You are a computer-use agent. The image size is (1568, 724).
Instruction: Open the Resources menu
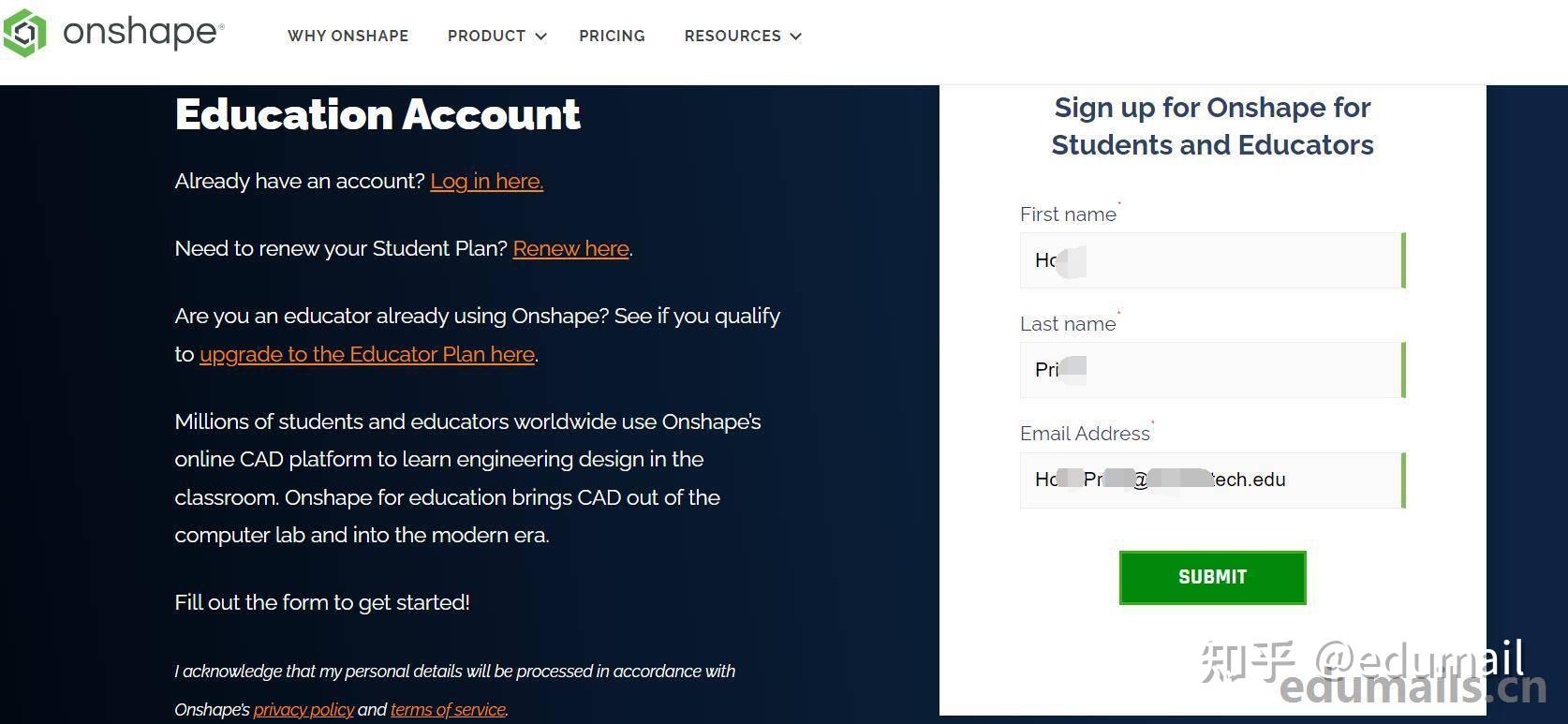point(732,36)
